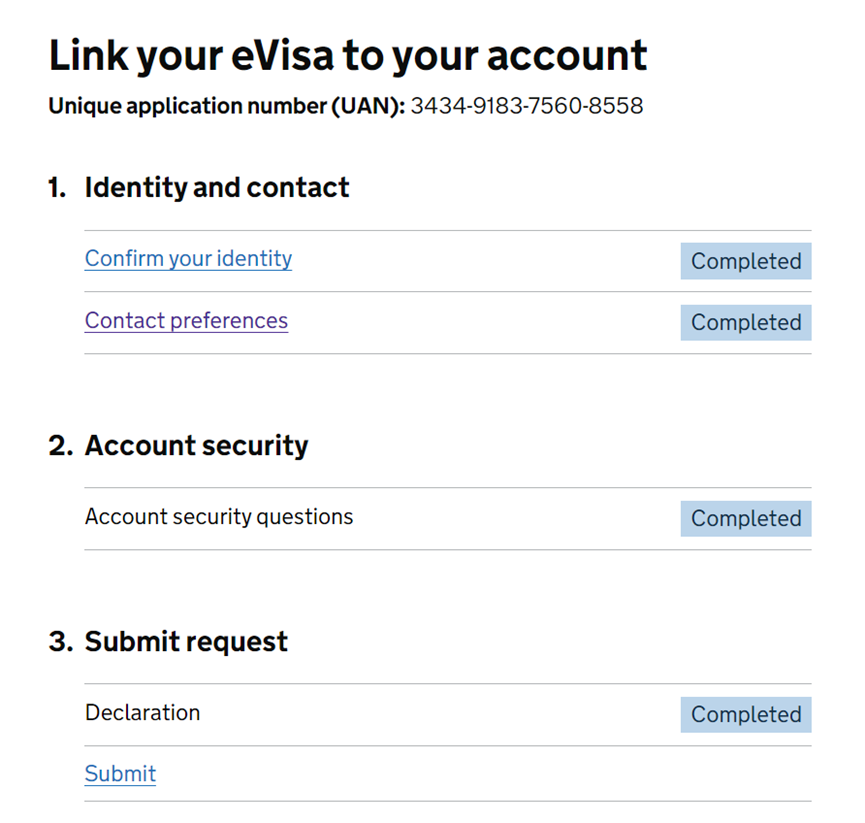Click Completed tag next to Declaration
The width and height of the screenshot is (865, 823).
[x=746, y=715]
